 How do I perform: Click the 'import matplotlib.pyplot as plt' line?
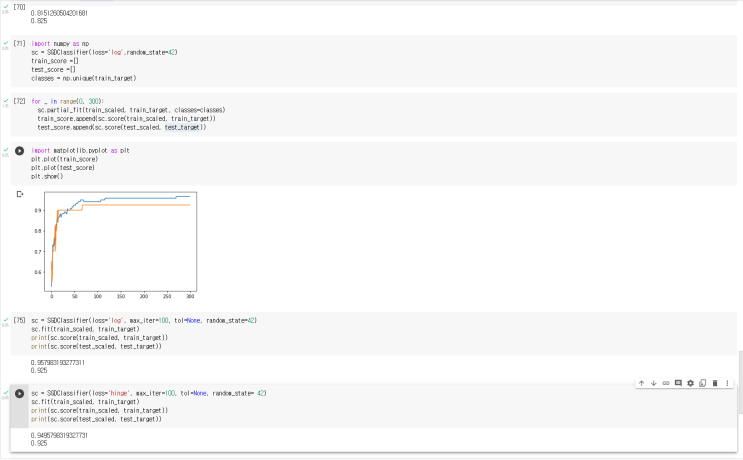tap(80, 151)
